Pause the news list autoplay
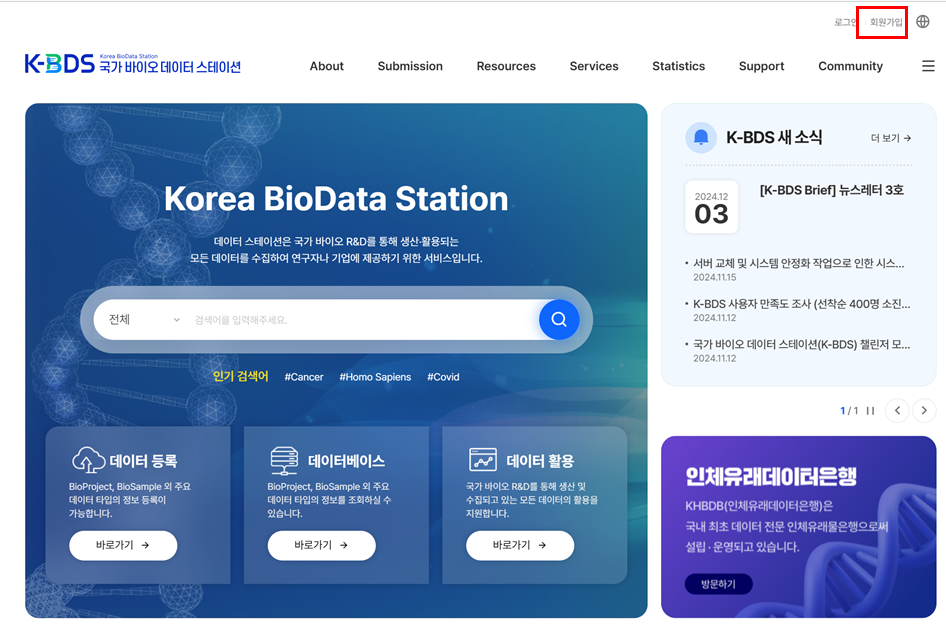This screenshot has height=633, width=946. click(870, 410)
